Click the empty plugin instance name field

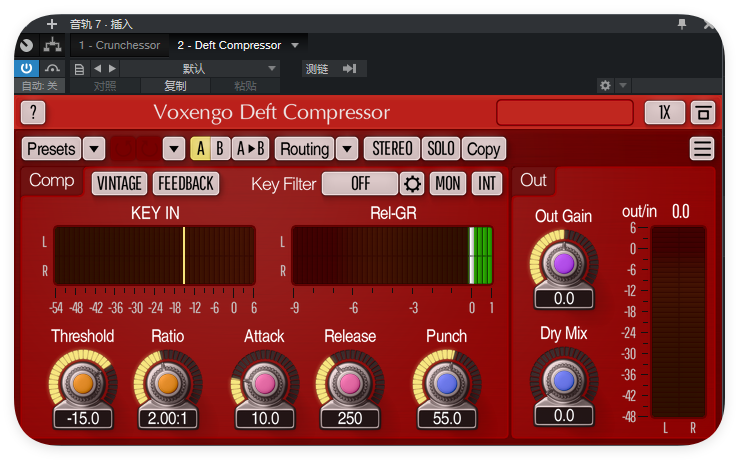coord(565,112)
